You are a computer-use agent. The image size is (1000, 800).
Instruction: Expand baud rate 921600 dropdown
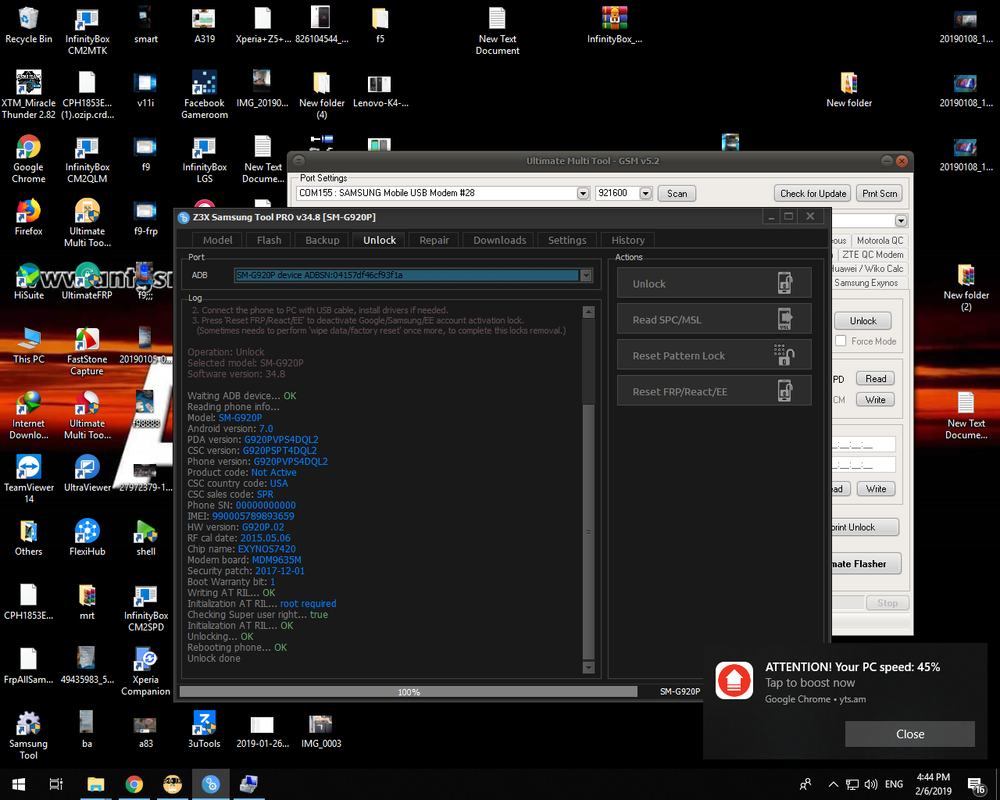(x=645, y=193)
